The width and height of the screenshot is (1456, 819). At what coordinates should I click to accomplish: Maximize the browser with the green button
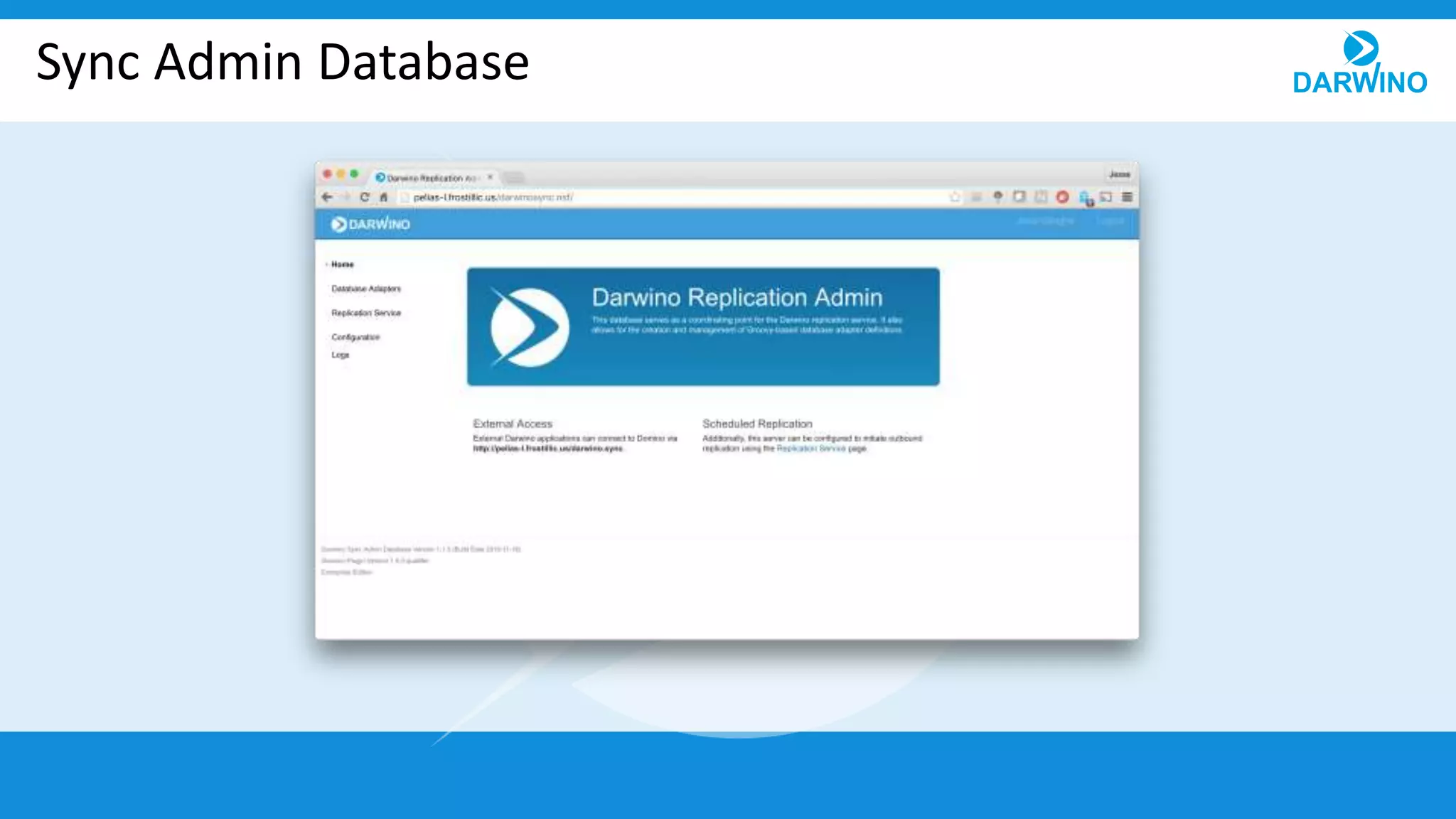click(x=354, y=174)
